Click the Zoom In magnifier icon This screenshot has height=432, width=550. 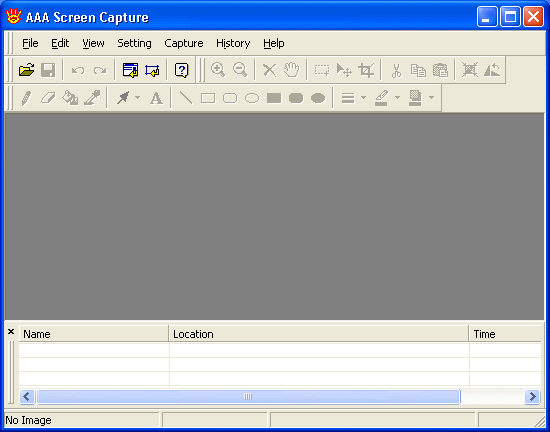coord(218,69)
